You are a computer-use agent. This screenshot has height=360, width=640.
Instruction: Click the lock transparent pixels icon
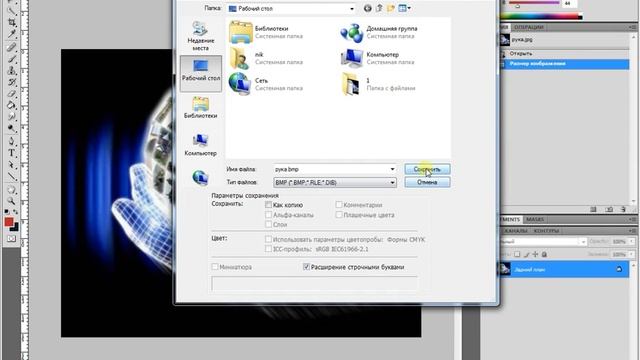[517, 254]
